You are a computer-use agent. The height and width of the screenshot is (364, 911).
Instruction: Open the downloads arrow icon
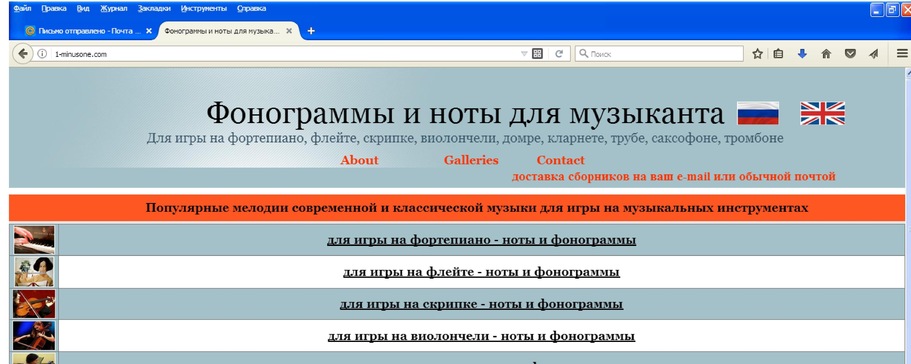[802, 54]
